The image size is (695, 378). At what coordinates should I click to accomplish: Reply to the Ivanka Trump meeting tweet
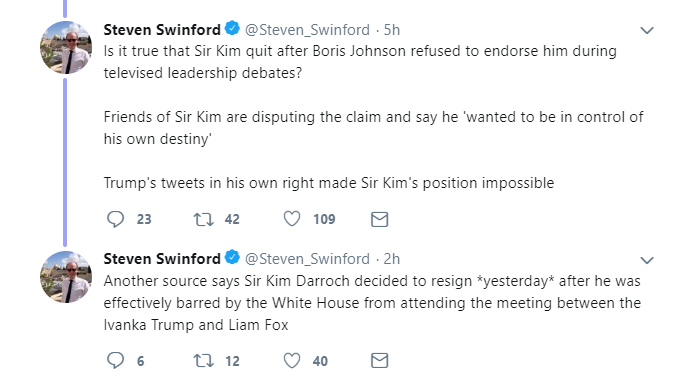[x=116, y=360]
